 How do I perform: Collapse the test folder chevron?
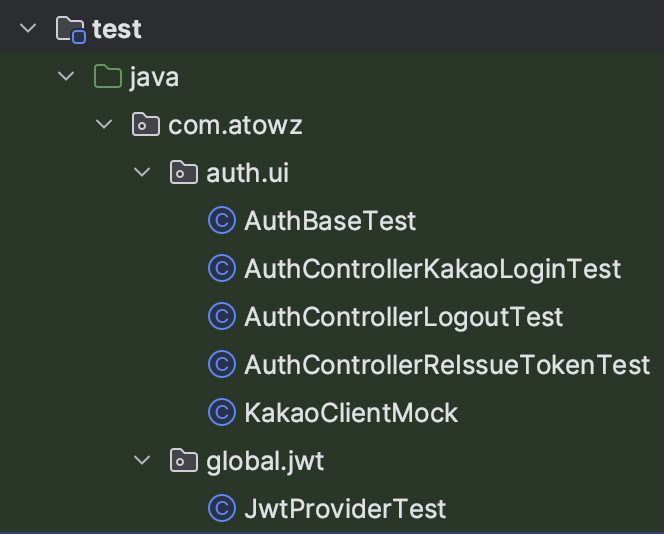pyautogui.click(x=28, y=29)
